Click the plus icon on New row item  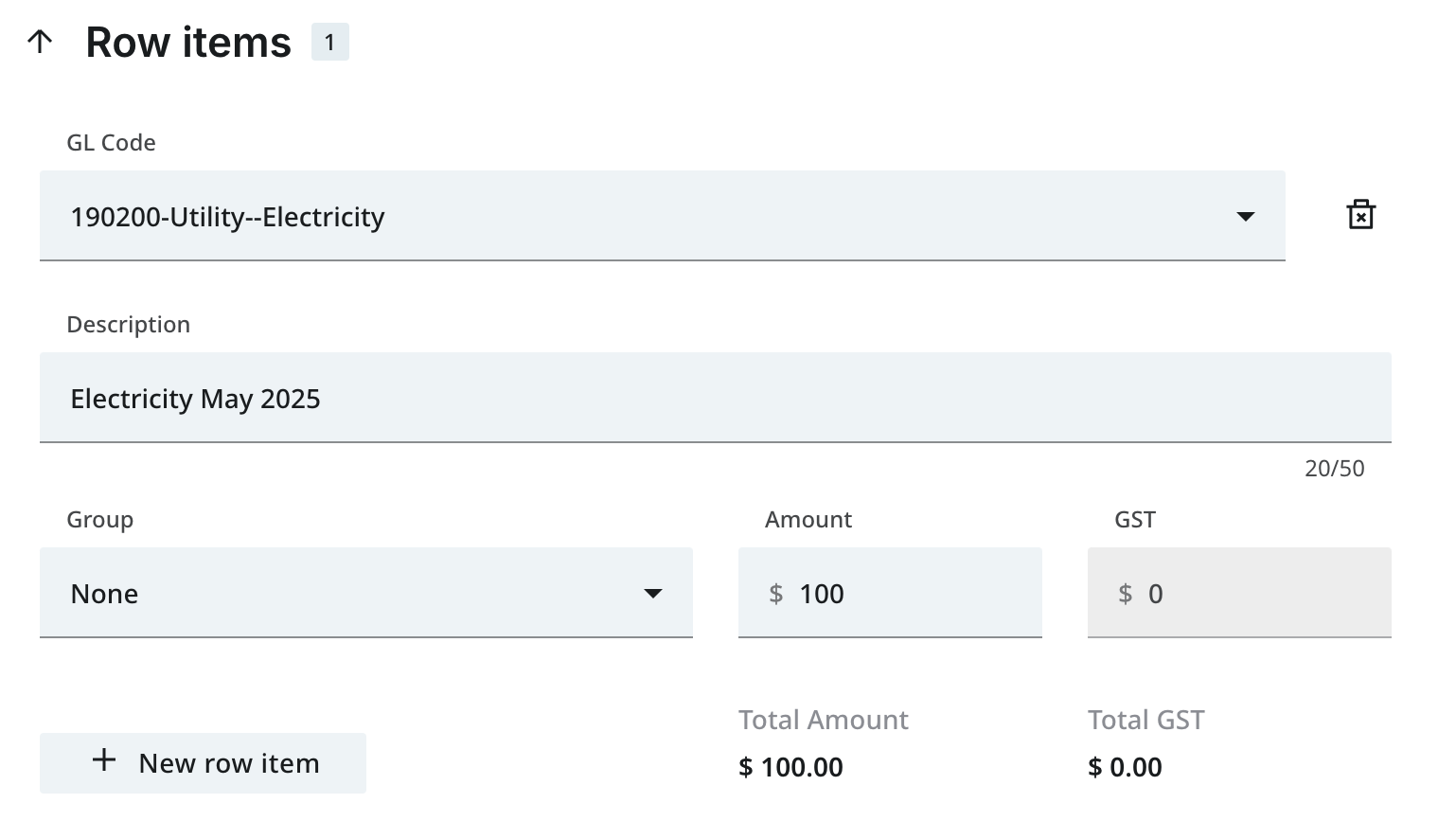click(x=104, y=760)
